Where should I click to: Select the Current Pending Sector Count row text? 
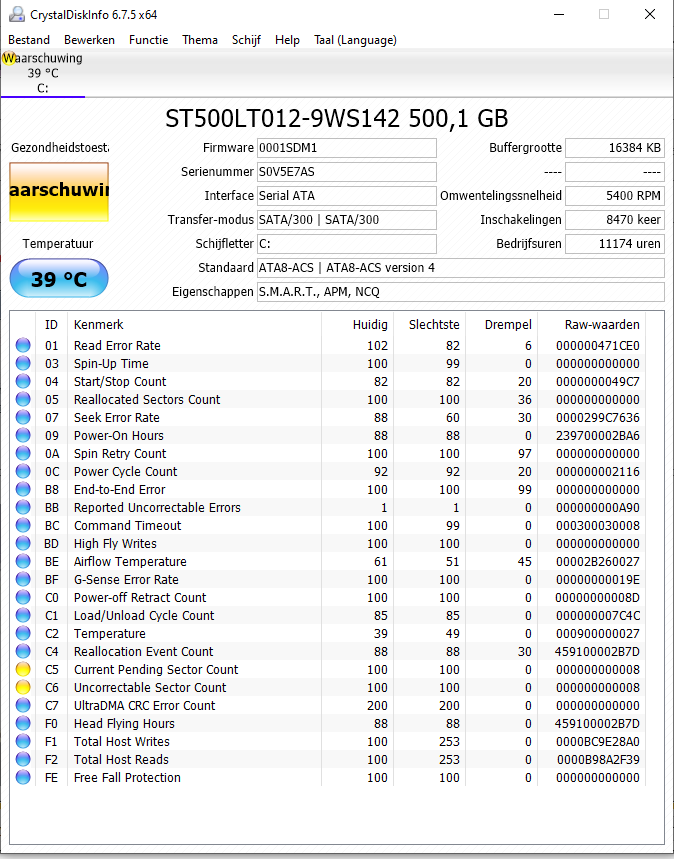(x=156, y=669)
